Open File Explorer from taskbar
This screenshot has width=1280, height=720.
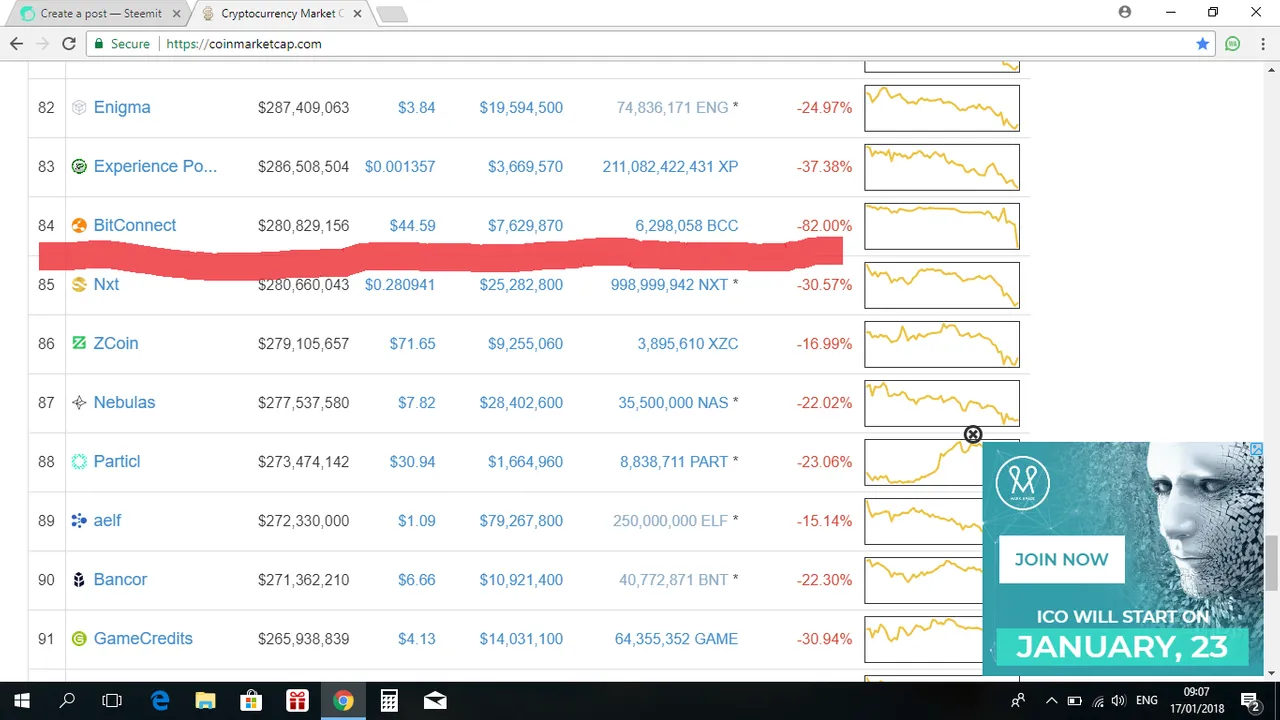[x=205, y=701]
